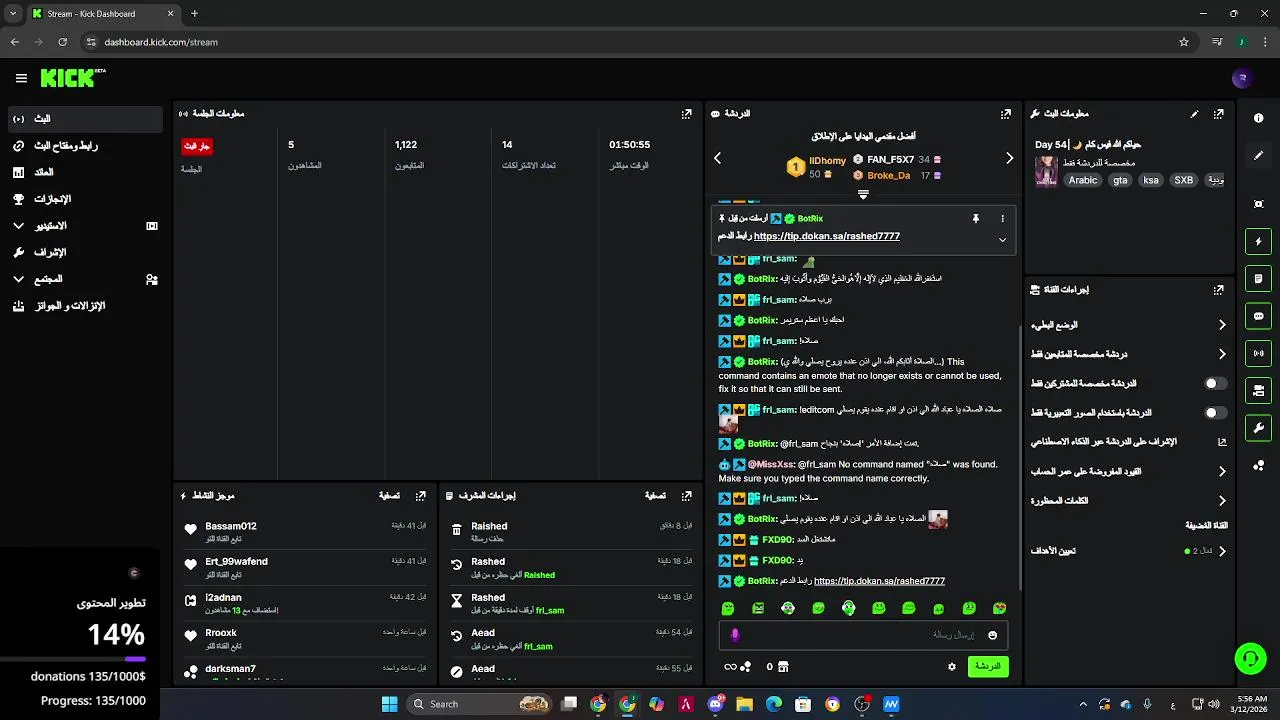This screenshot has height=720, width=1280.
Task: Insert the heart-eyes emote in quick emote row
Action: pyautogui.click(x=999, y=608)
